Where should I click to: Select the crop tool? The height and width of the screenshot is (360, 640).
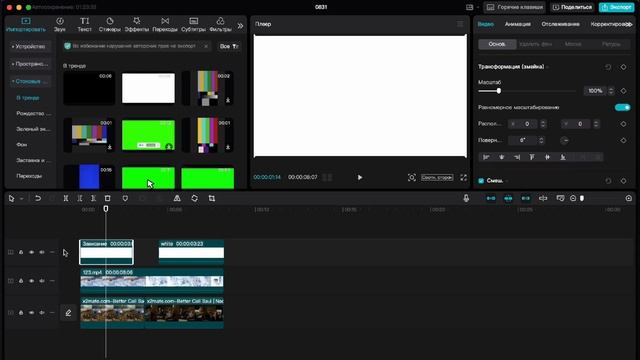click(x=211, y=198)
